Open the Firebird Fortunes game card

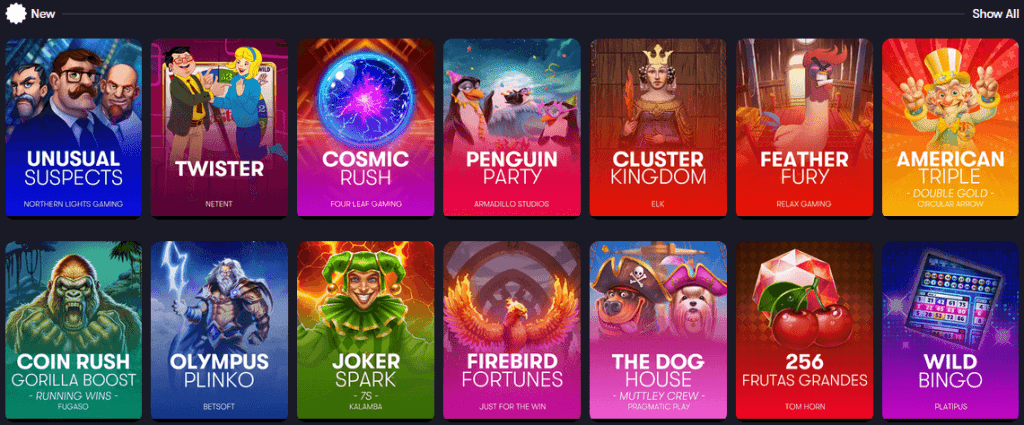(512, 330)
